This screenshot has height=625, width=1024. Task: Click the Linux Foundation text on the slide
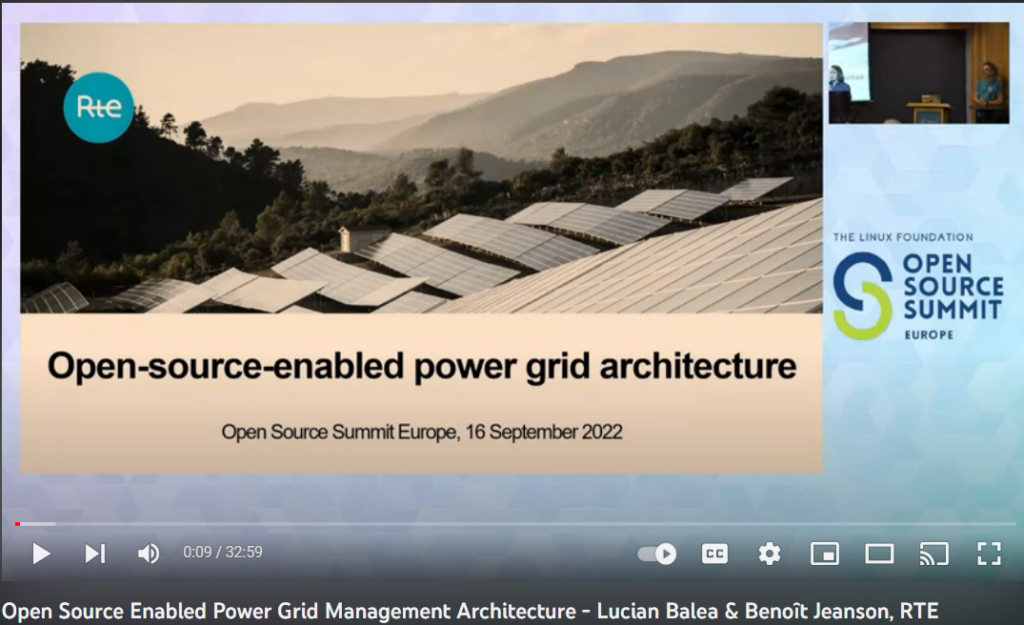click(x=904, y=237)
